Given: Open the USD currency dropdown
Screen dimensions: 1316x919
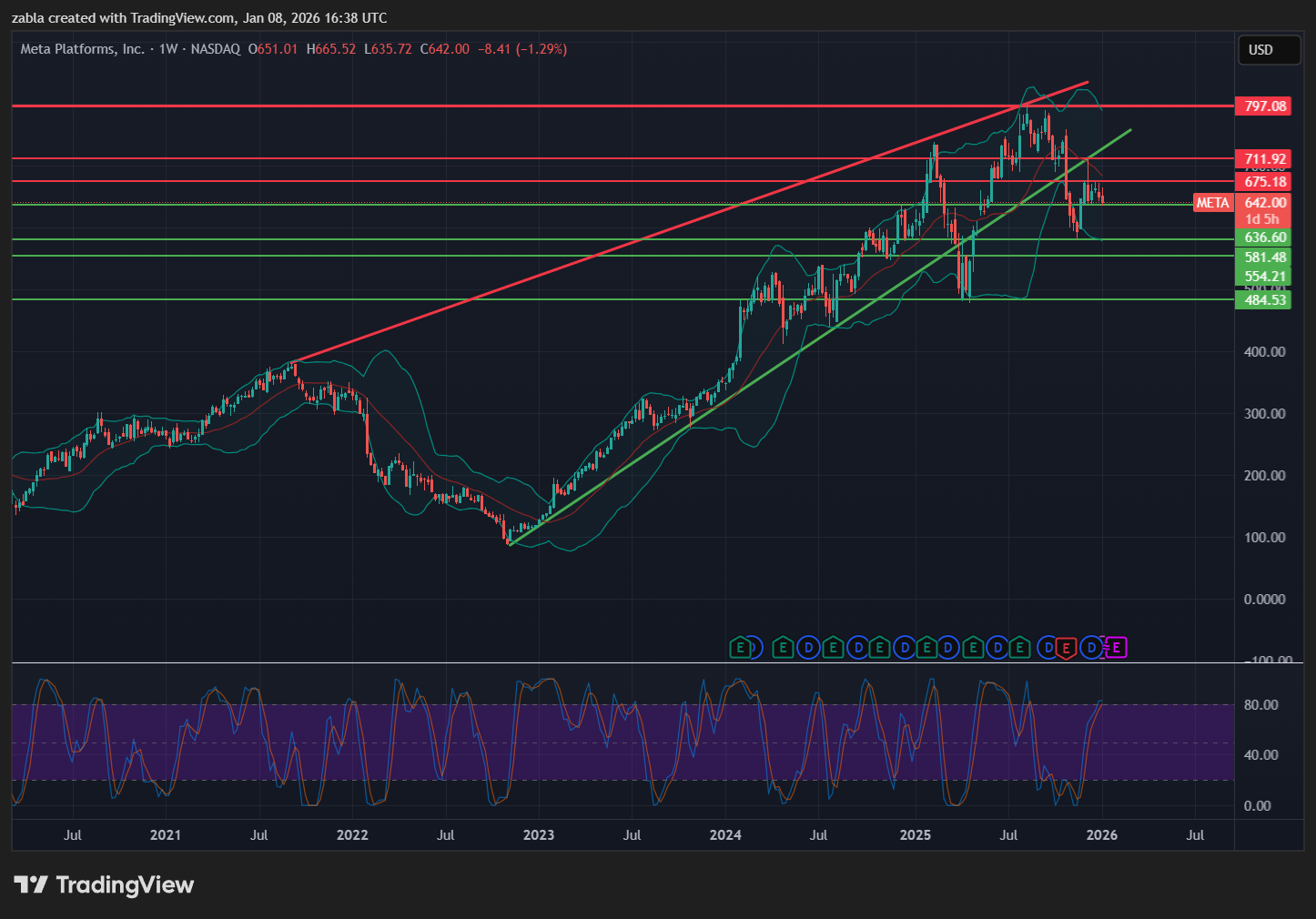Looking at the screenshot, I should [x=1268, y=50].
